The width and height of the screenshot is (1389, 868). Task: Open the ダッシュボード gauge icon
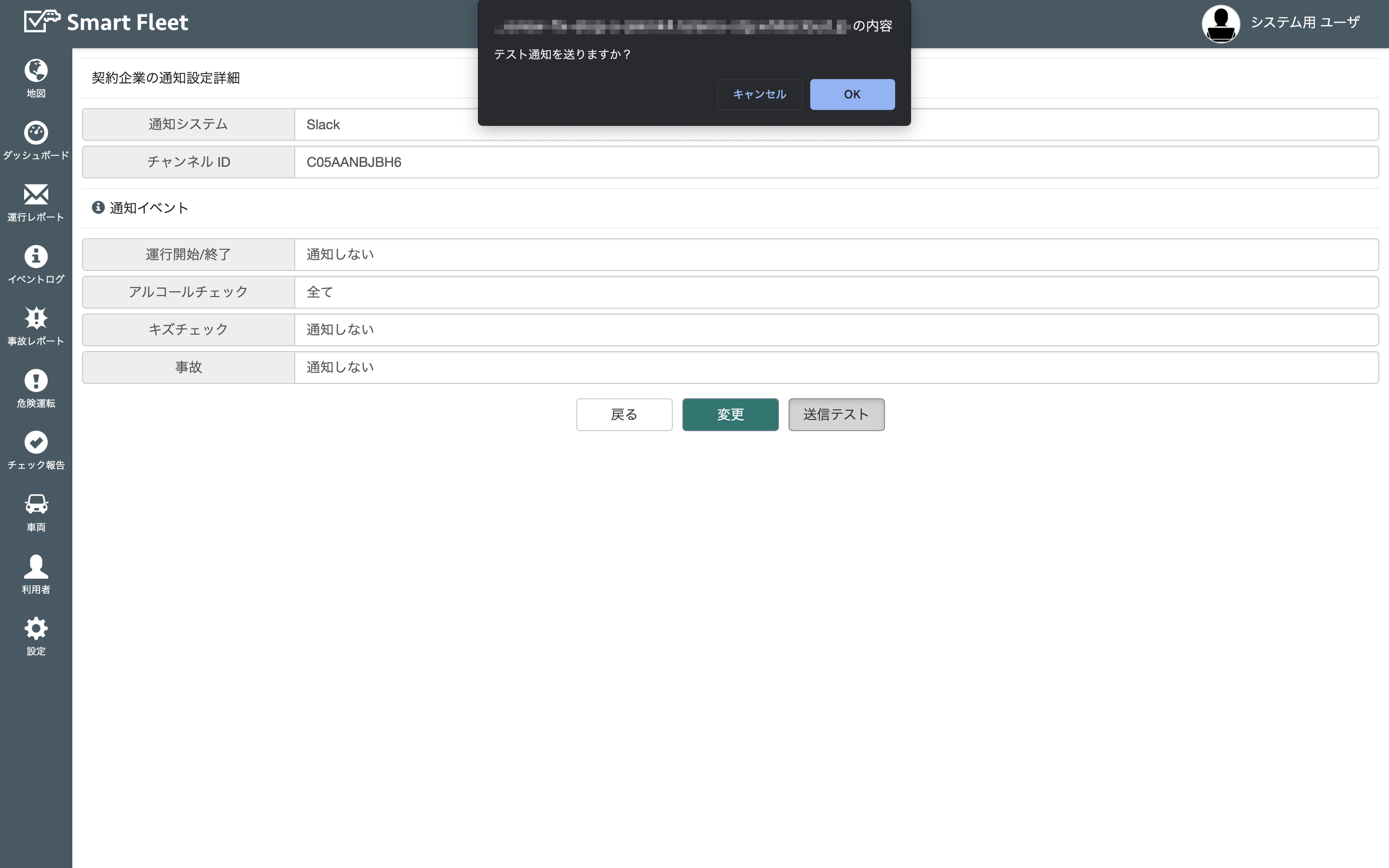36,133
